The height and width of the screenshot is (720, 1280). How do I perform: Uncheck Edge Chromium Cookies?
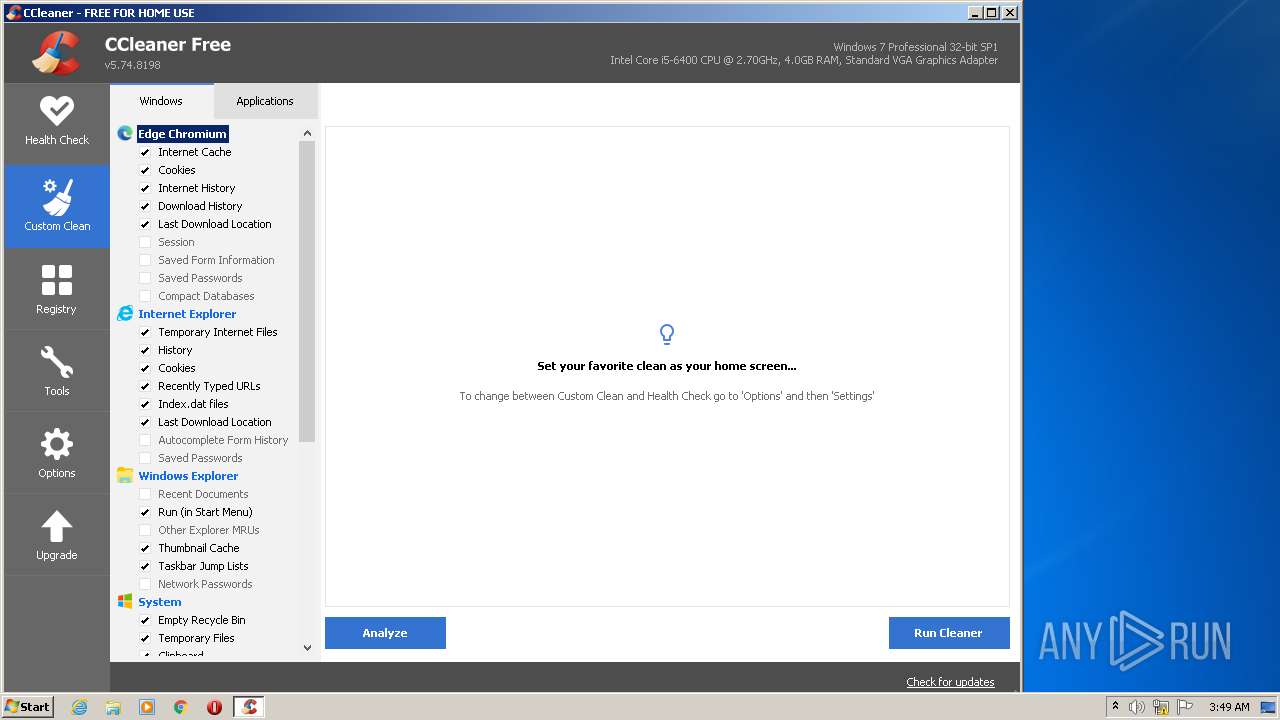click(x=145, y=170)
